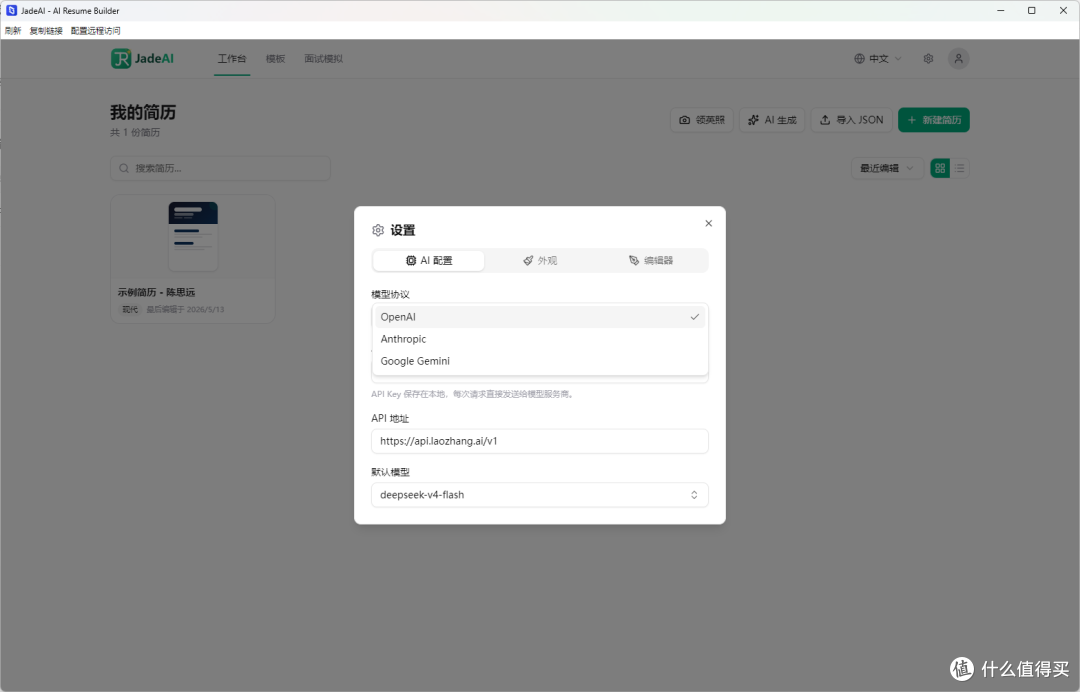
Task: Open the user profile avatar
Action: (958, 59)
